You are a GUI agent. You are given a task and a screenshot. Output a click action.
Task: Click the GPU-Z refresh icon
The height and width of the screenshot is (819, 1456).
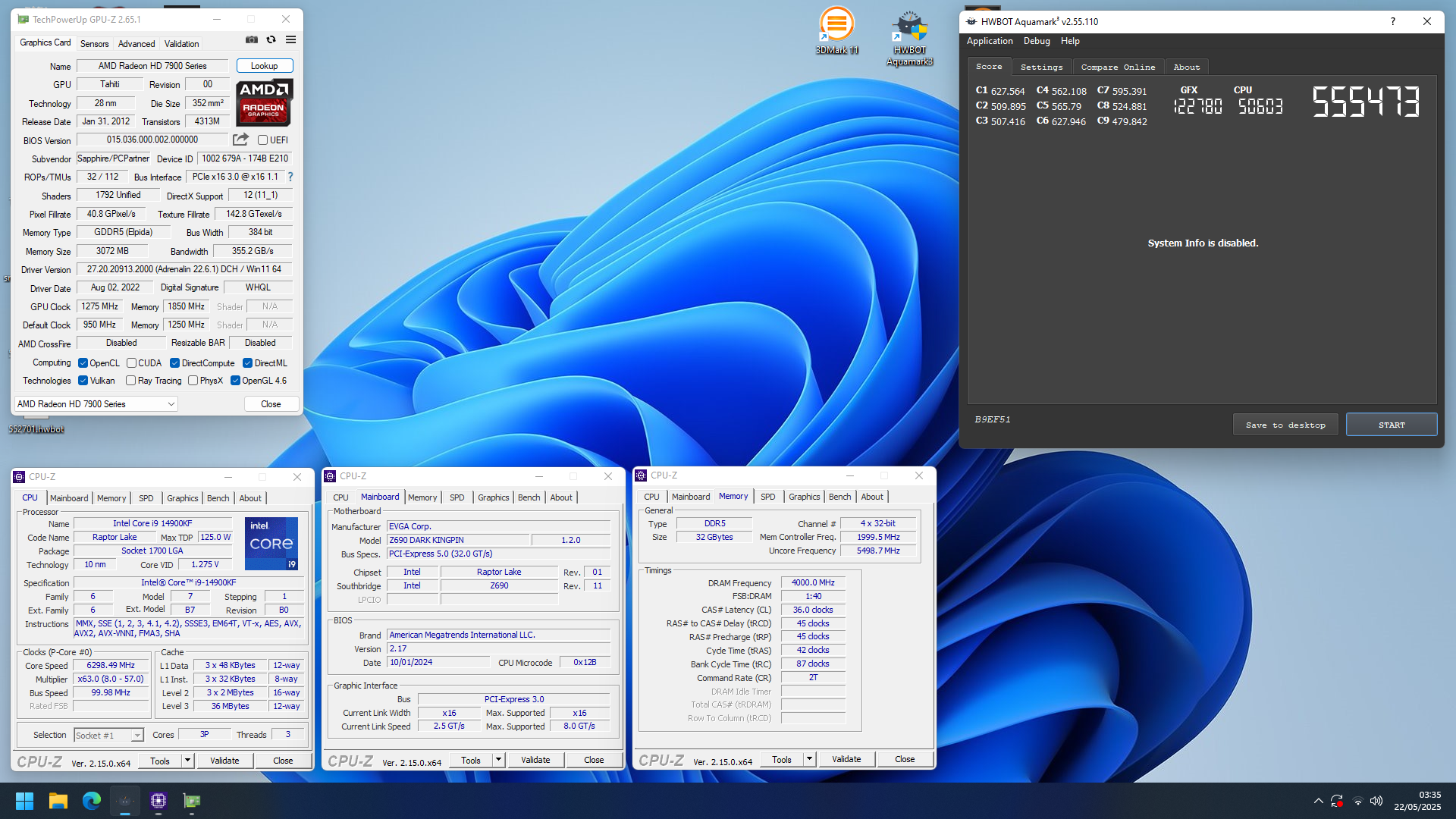click(x=271, y=40)
